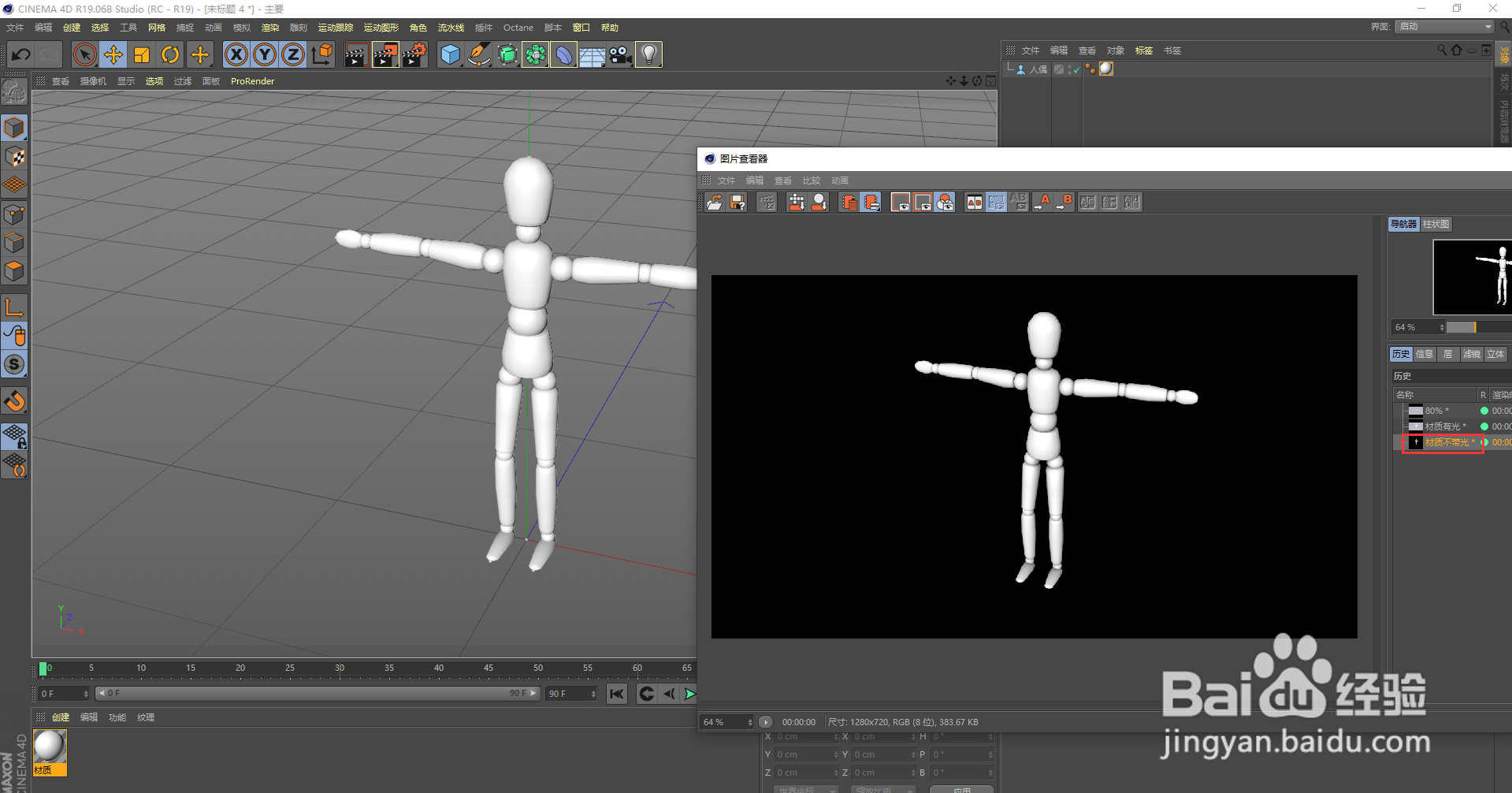Click the navigator thumbnail preview
Screen dimensions: 1512x793
[x=1472, y=277]
